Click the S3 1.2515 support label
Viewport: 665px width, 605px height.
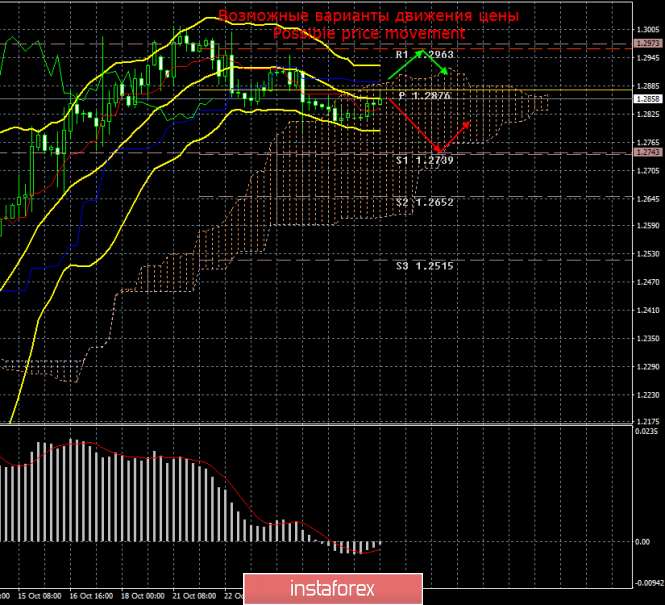(425, 266)
